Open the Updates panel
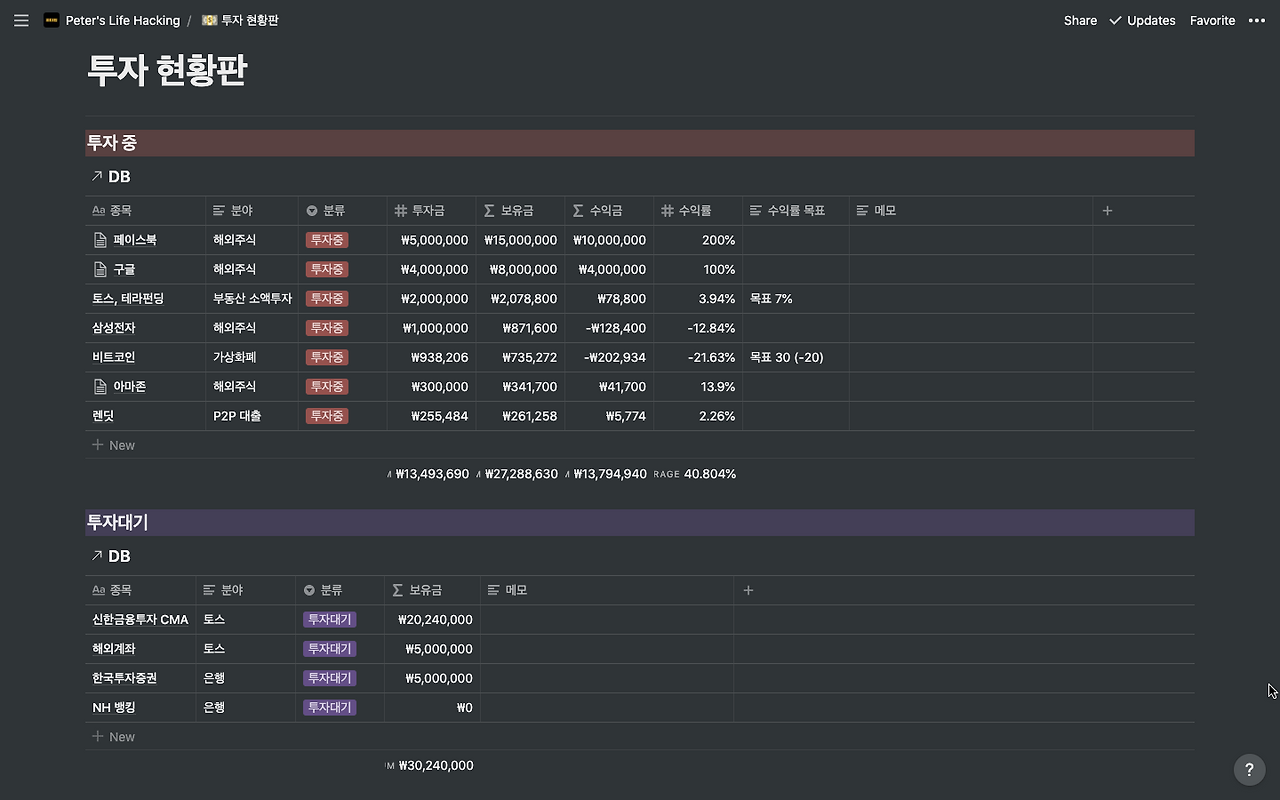Image resolution: width=1280 pixels, height=800 pixels. coord(1151,20)
